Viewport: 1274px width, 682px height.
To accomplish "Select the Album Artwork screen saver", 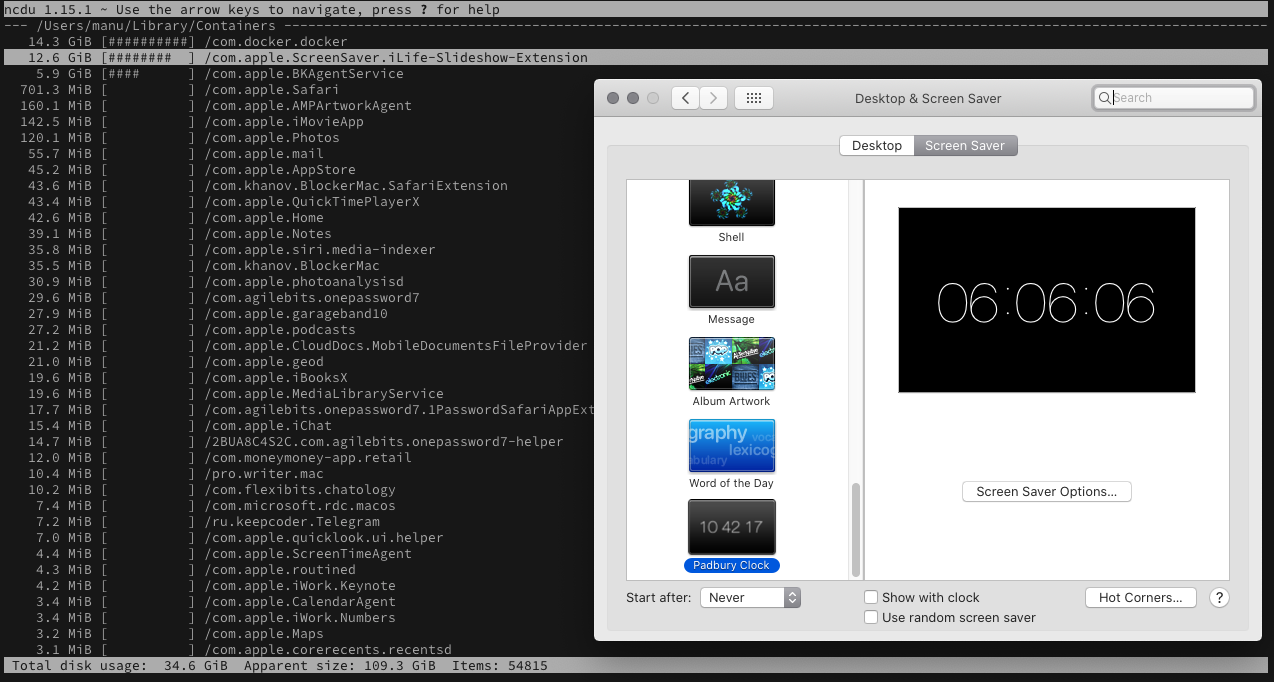I will click(x=731, y=364).
